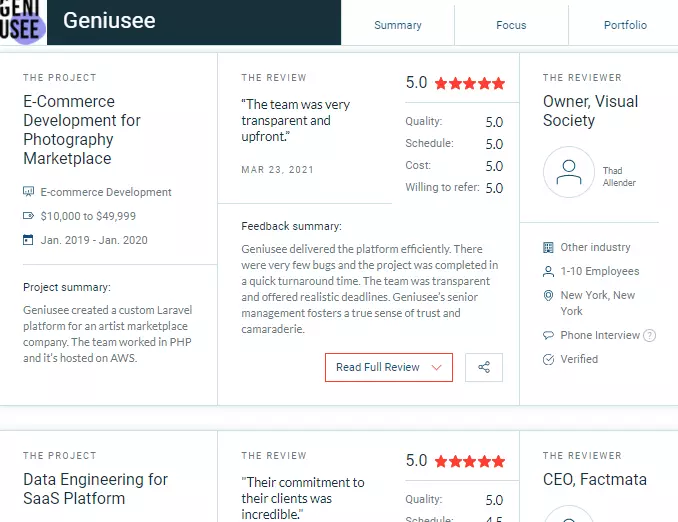Click the E-commerce Development category icon

pos(28,192)
